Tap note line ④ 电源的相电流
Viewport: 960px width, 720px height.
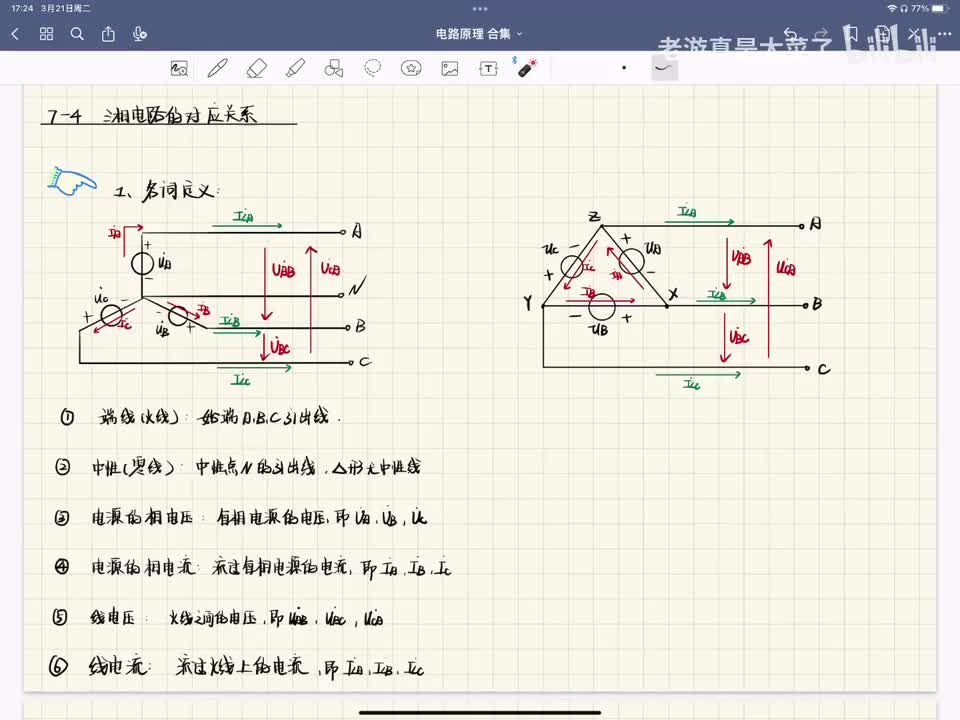(x=252, y=568)
